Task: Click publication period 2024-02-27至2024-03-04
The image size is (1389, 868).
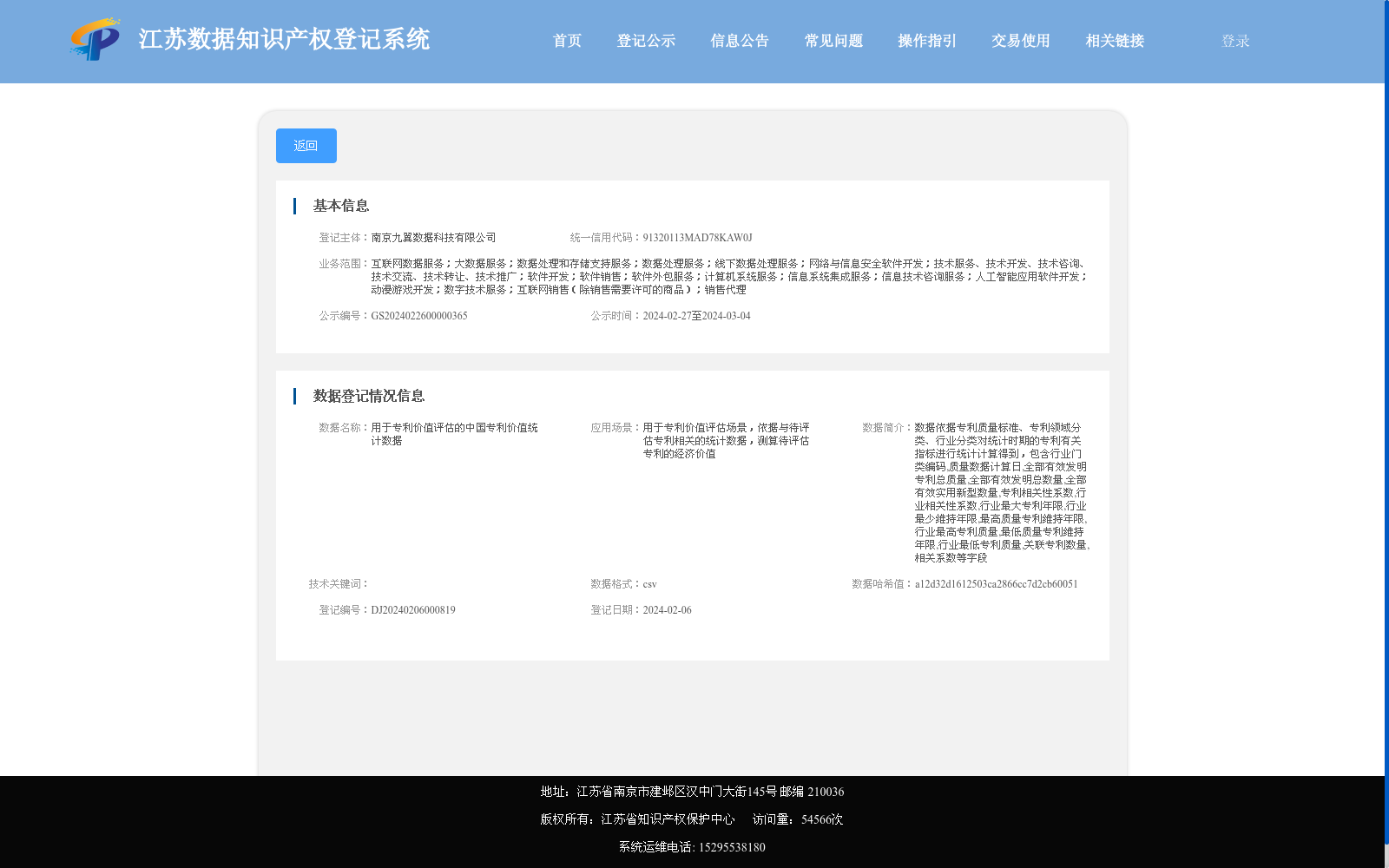Action: (696, 316)
